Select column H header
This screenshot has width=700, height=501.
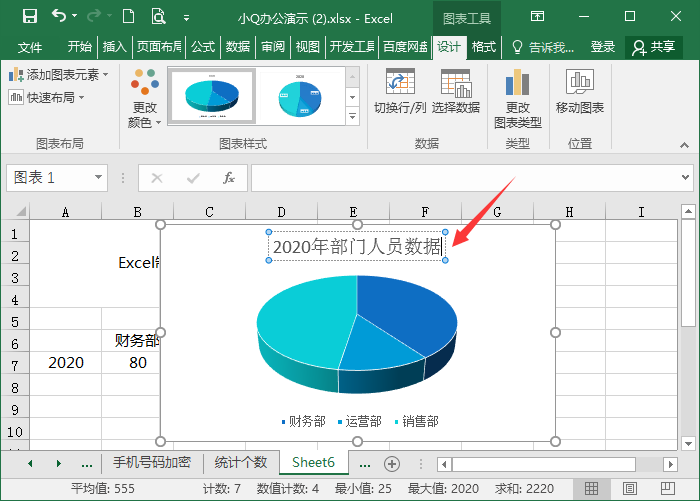coord(569,212)
